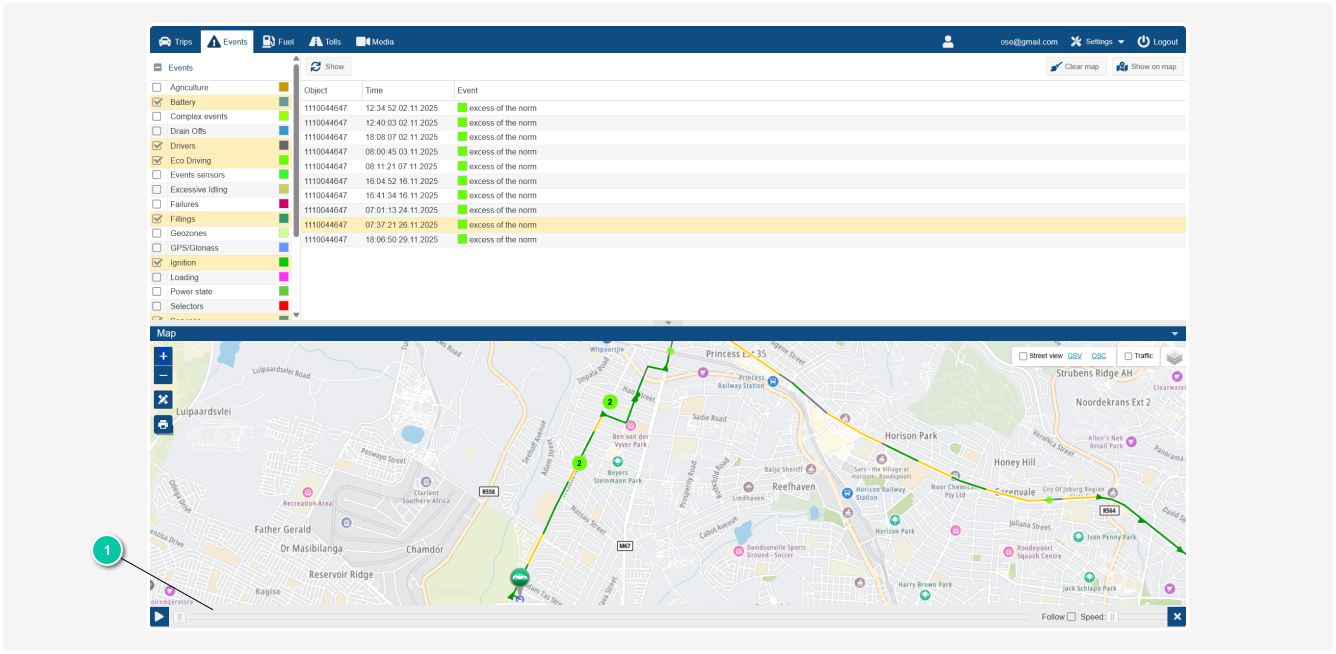
Task: Click the Clear map button
Action: tap(1075, 67)
